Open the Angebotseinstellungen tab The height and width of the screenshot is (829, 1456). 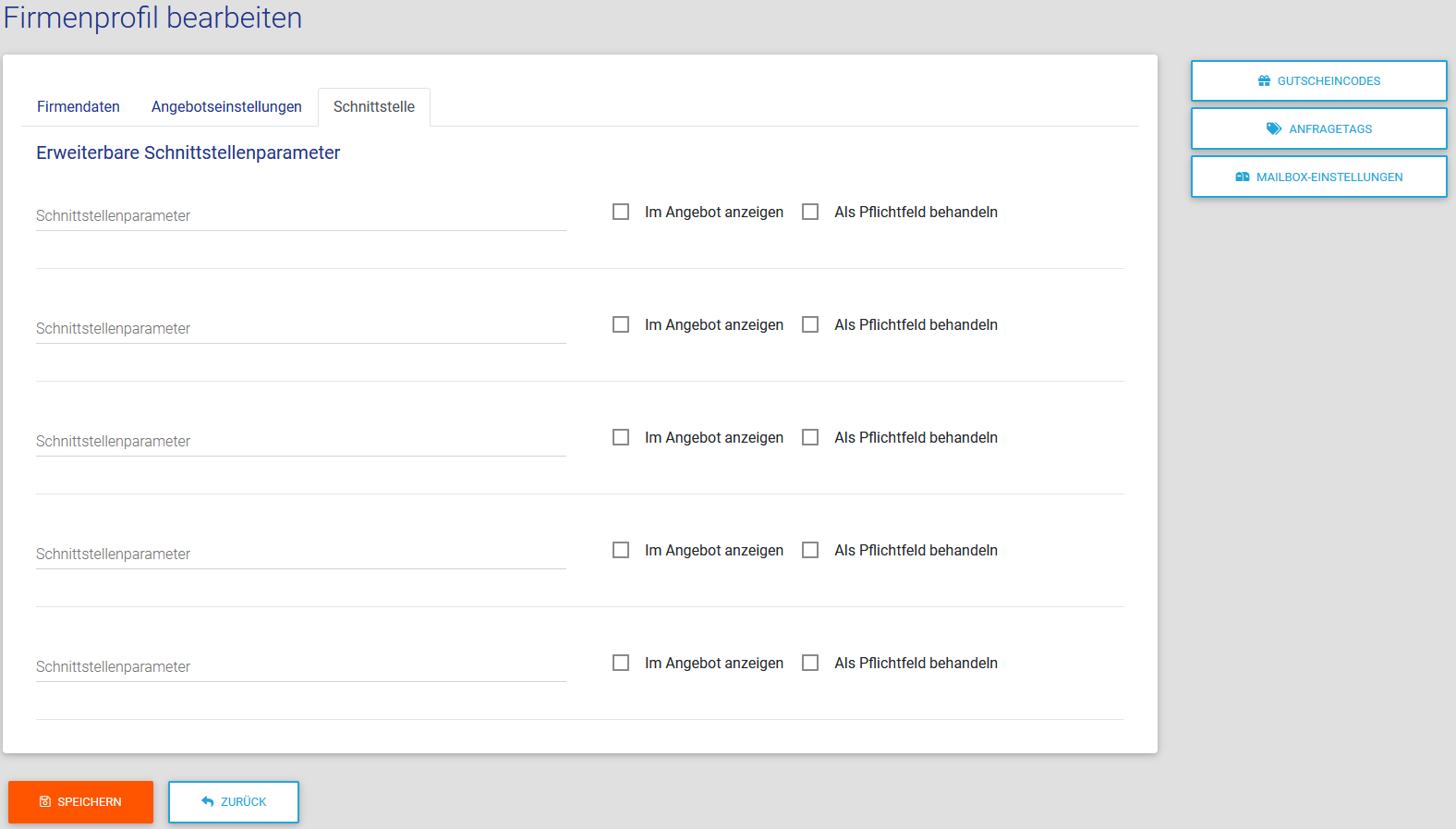click(x=226, y=107)
